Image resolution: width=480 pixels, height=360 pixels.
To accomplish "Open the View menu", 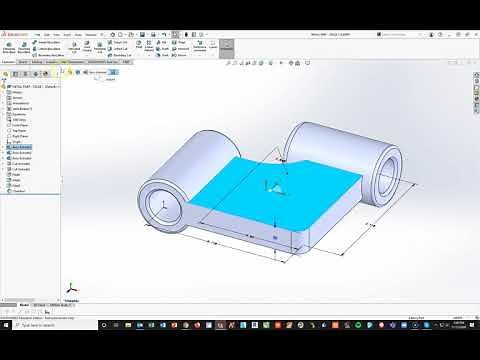I will pos(57,35).
